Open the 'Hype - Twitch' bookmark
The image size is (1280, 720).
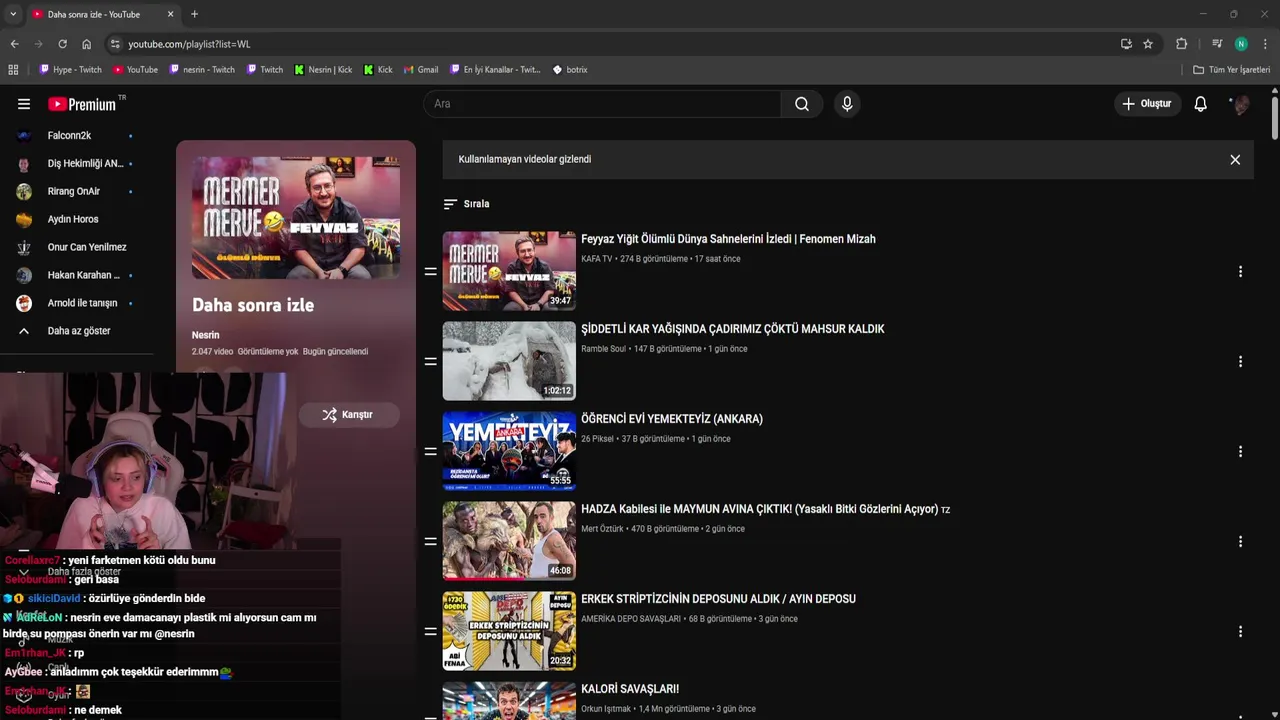click(x=70, y=70)
